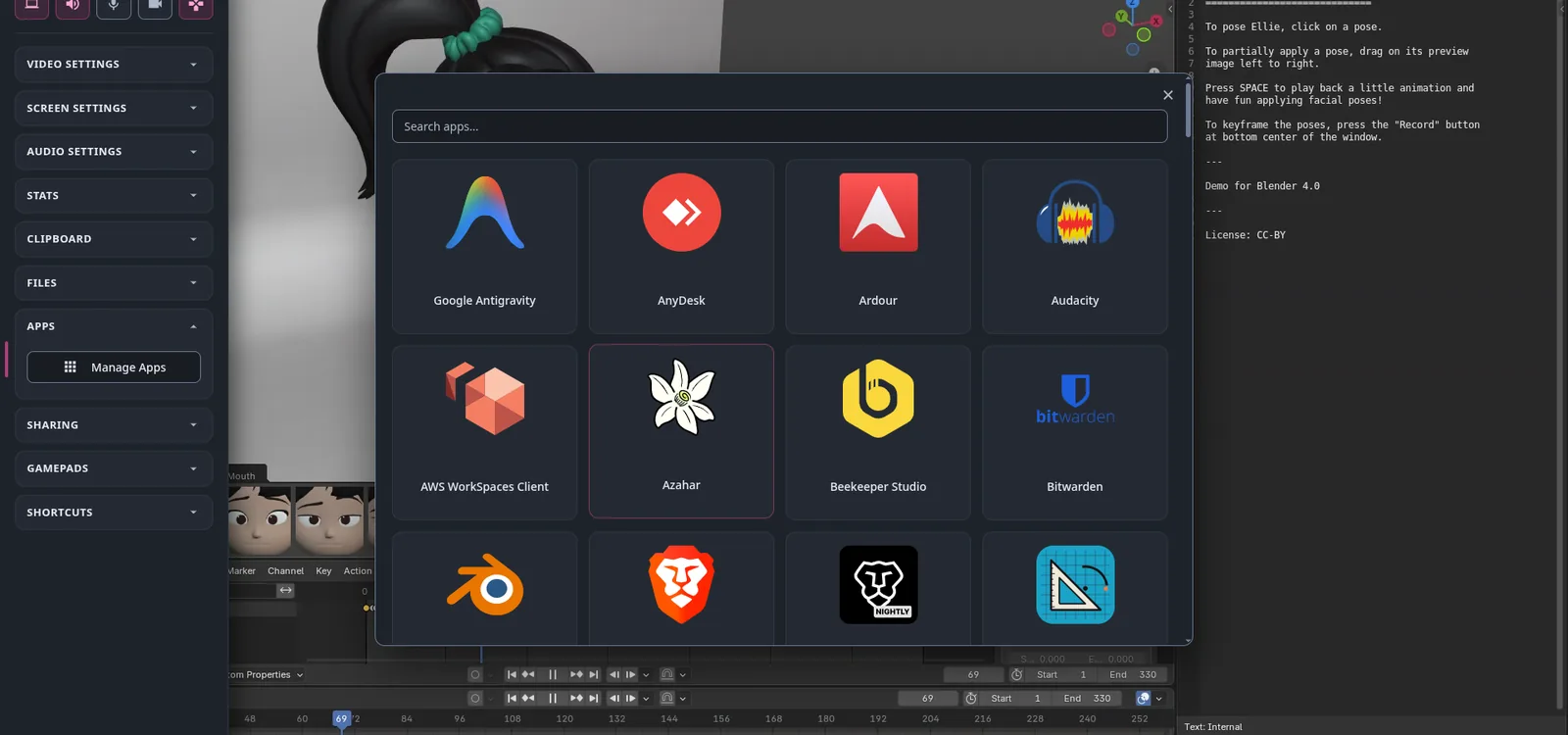Click the End 330 field in the bottom timeline
This screenshot has height=735, width=1568.
click(1088, 699)
